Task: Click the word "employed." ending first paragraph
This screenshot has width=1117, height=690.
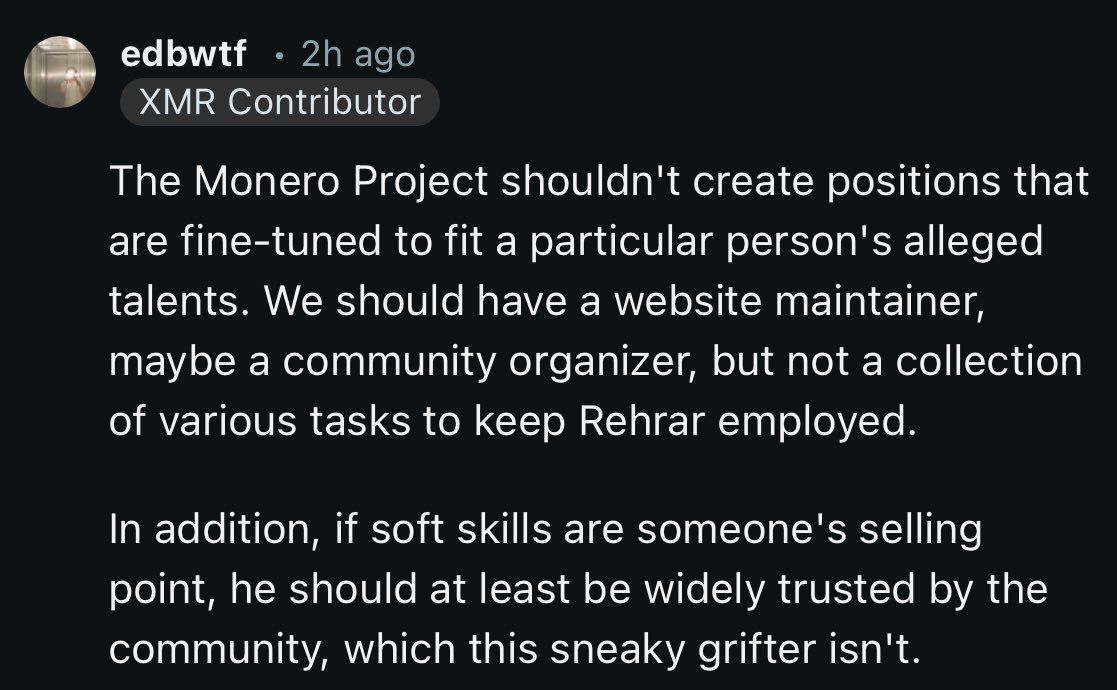Action: 816,423
